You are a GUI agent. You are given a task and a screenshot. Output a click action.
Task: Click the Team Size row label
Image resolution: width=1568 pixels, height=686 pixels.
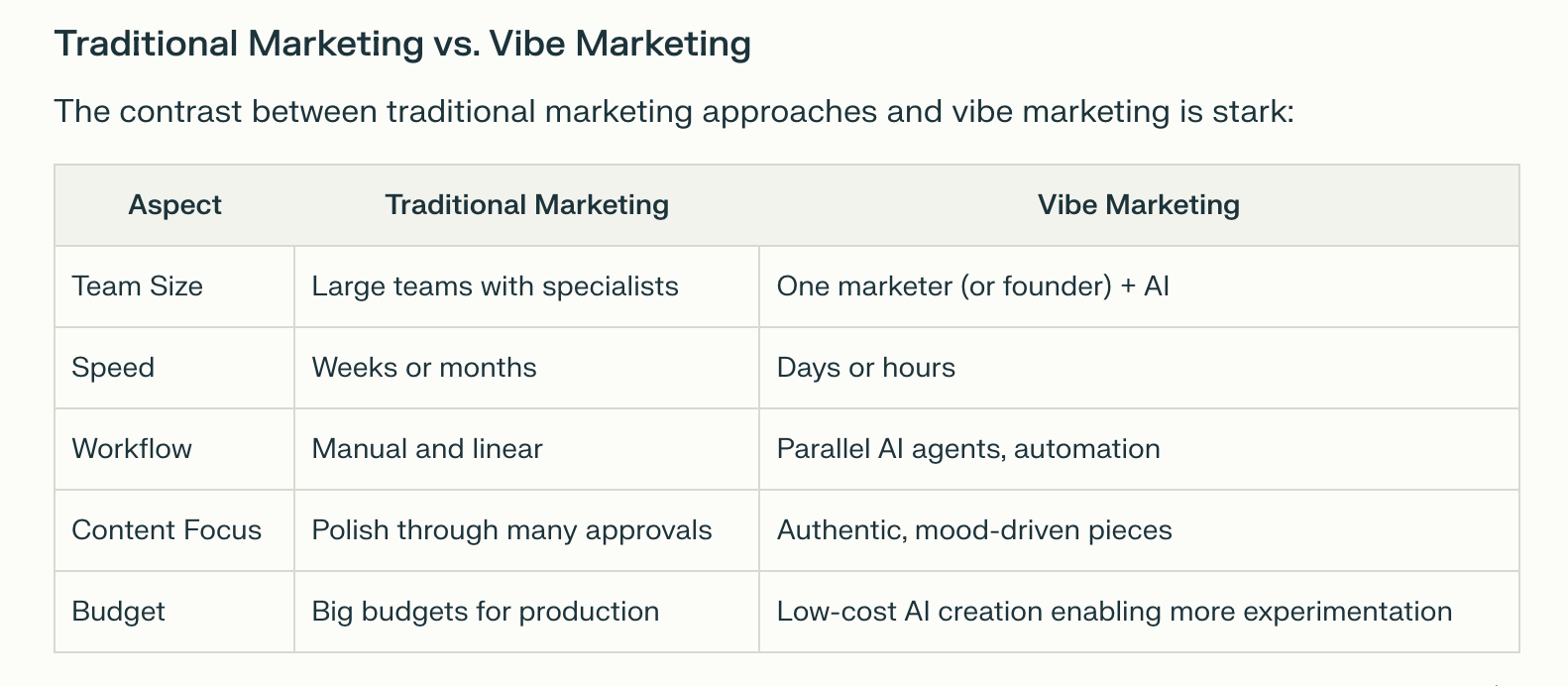coord(174,286)
